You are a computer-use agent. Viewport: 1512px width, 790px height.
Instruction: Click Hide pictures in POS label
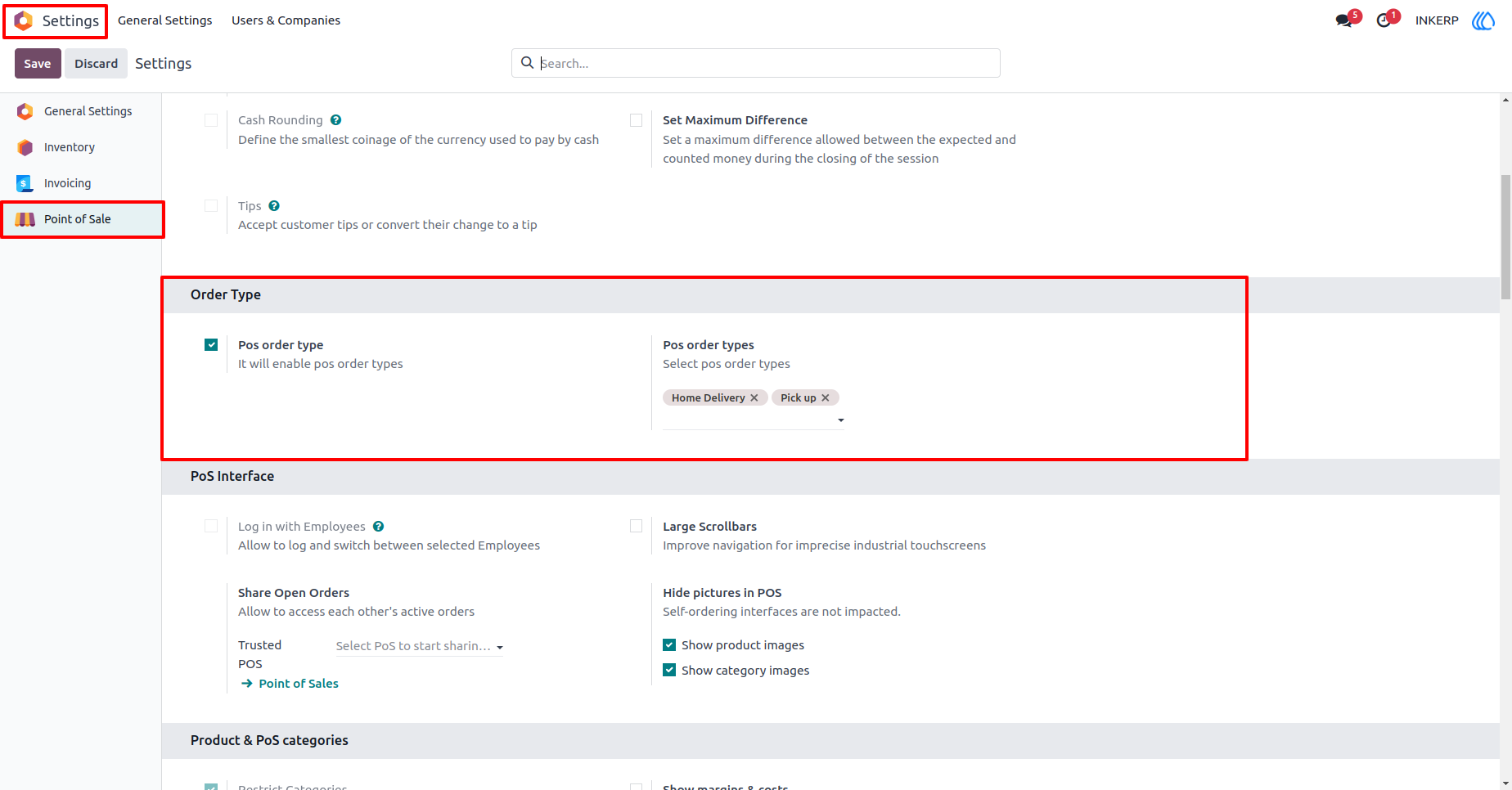click(x=722, y=593)
